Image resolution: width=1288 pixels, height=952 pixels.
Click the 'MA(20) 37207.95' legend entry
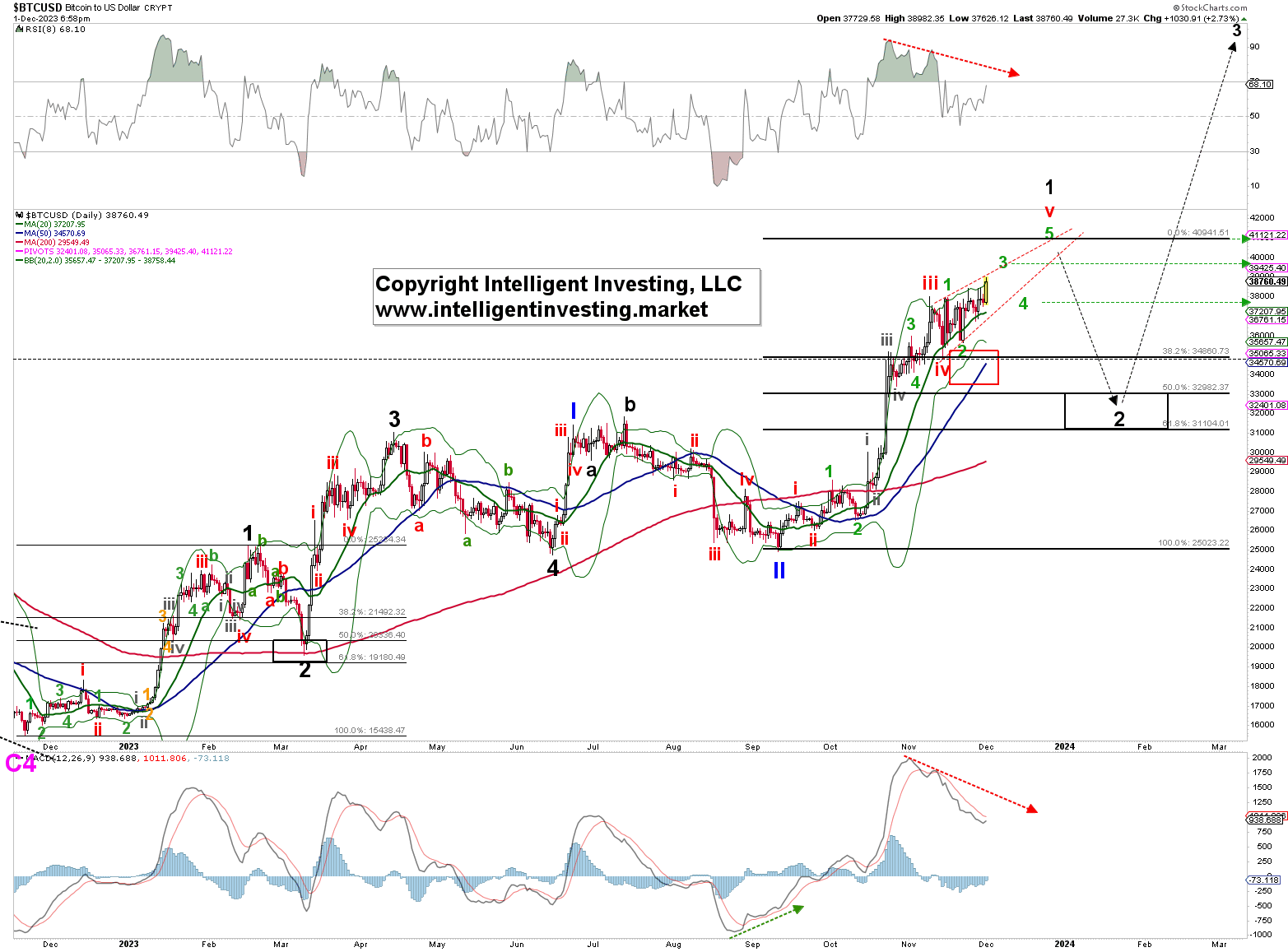click(54, 224)
